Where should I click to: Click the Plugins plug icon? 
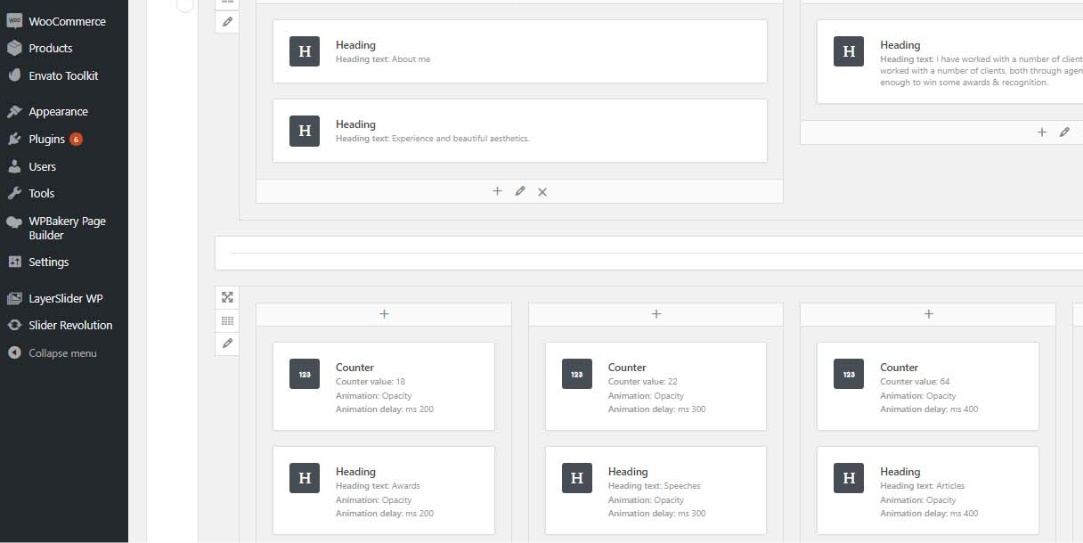[15, 139]
